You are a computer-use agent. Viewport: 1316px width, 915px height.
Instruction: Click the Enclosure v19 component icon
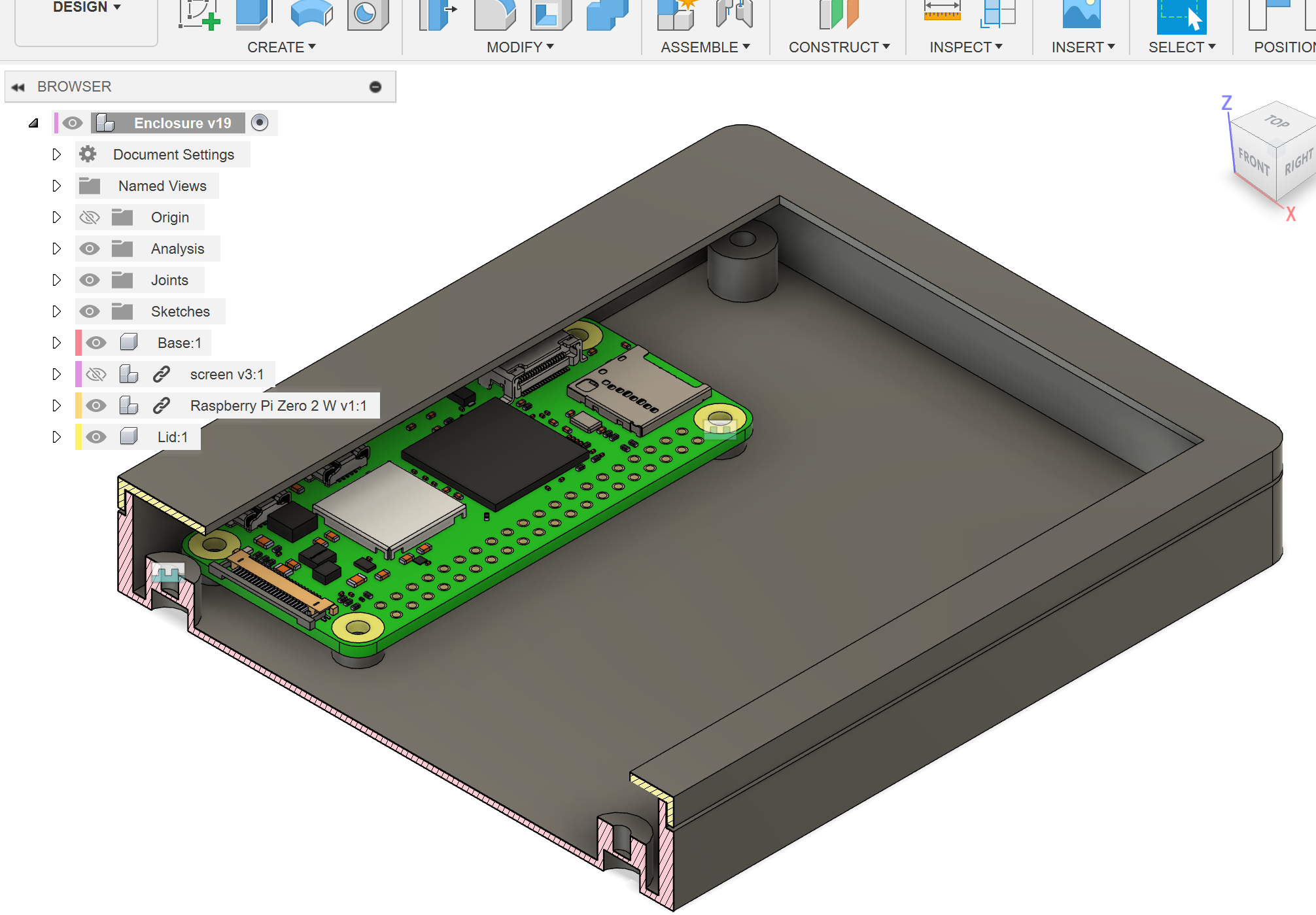105,123
